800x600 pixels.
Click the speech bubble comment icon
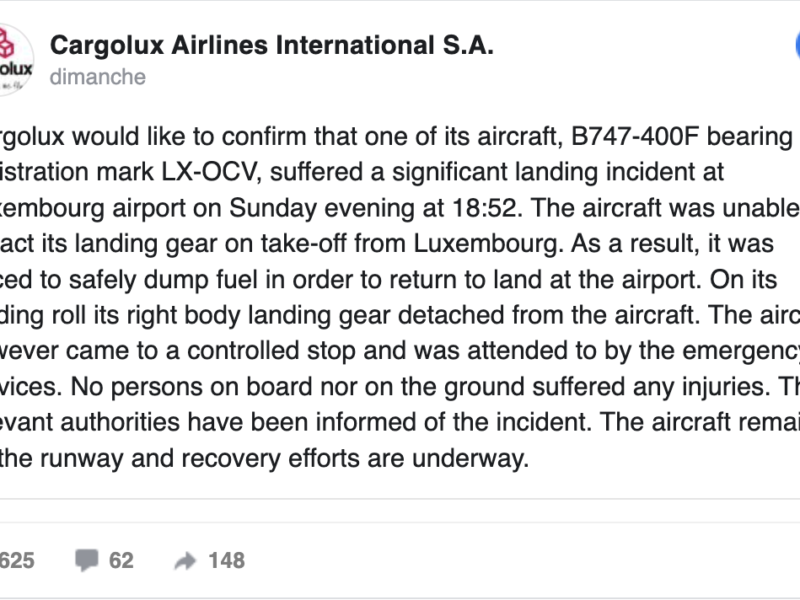coord(86,561)
